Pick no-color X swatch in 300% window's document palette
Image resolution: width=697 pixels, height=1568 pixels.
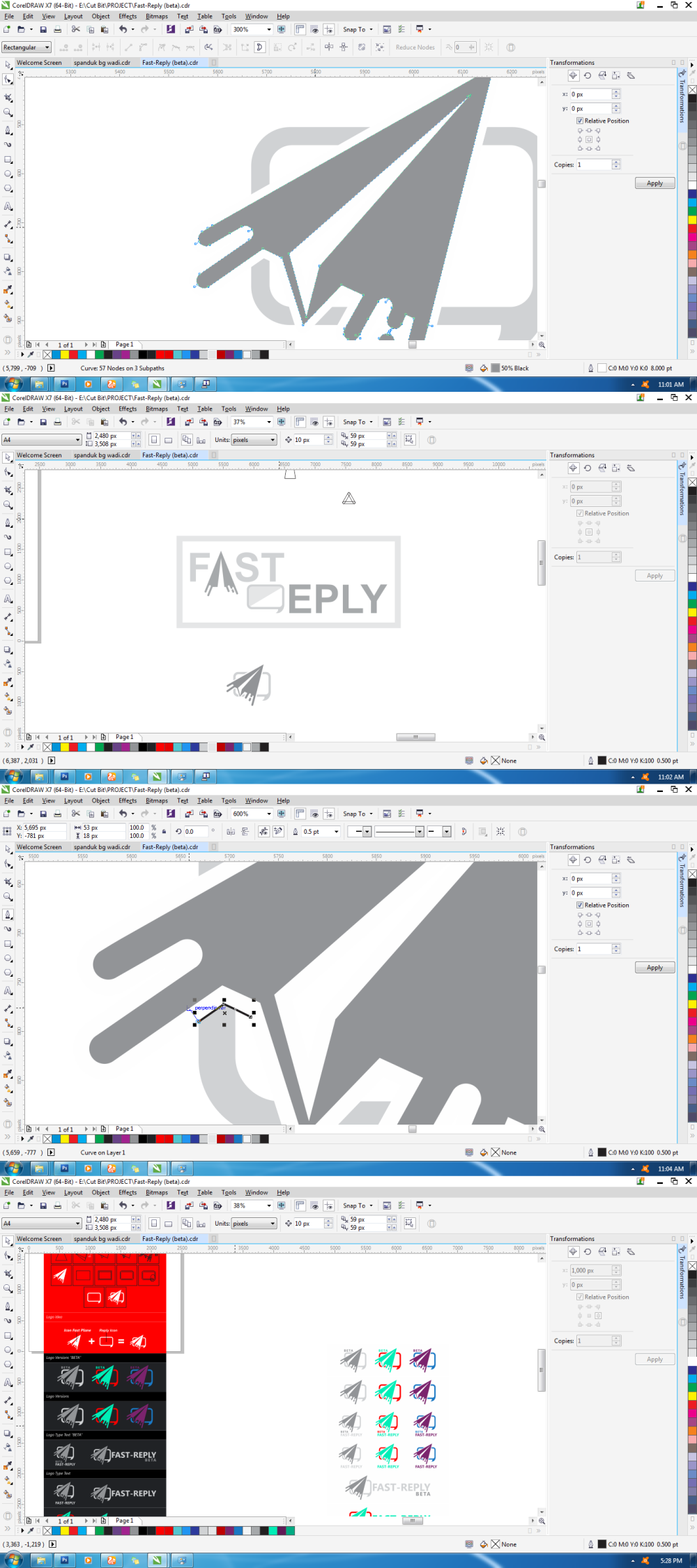click(x=47, y=355)
